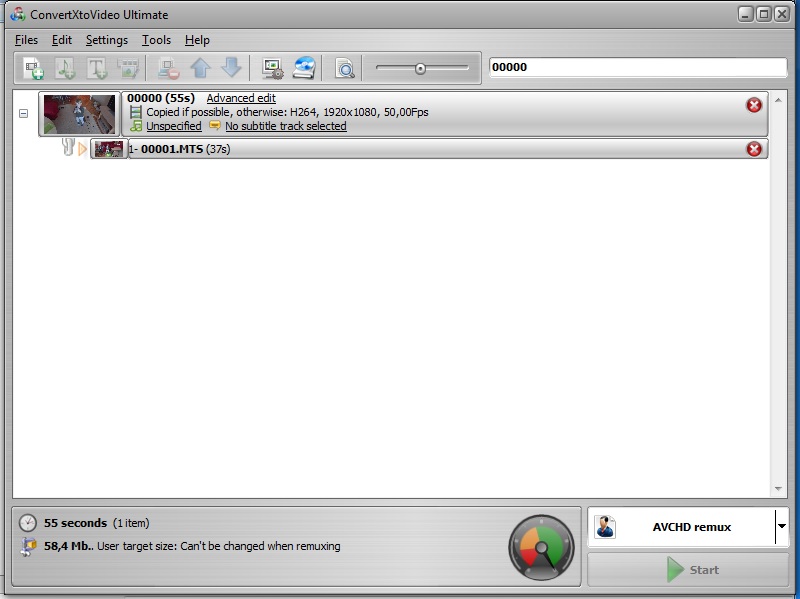The height and width of the screenshot is (599, 800).
Task: Click the 00000 title video thumbnail
Action: 79,114
